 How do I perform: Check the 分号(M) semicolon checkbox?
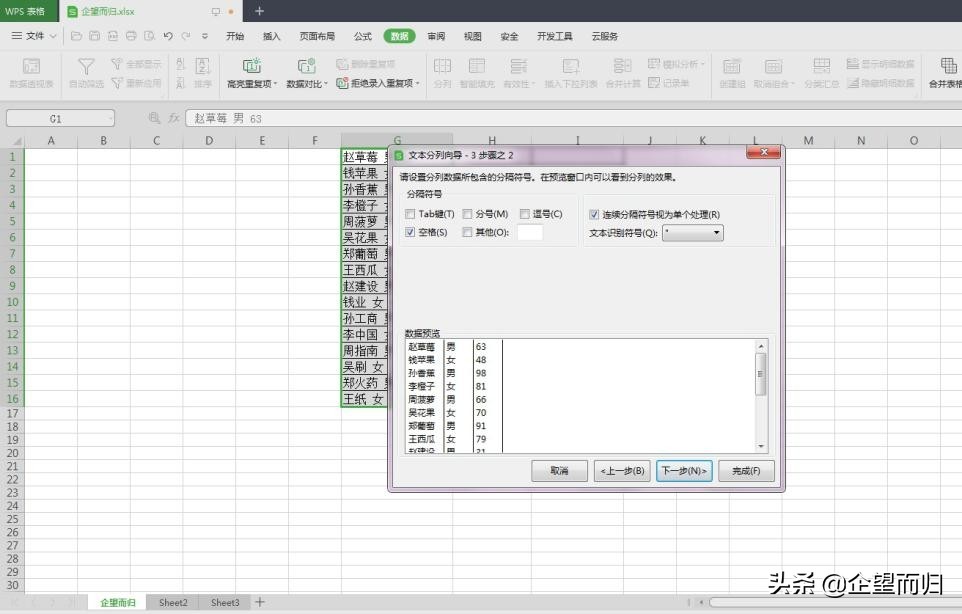point(467,214)
